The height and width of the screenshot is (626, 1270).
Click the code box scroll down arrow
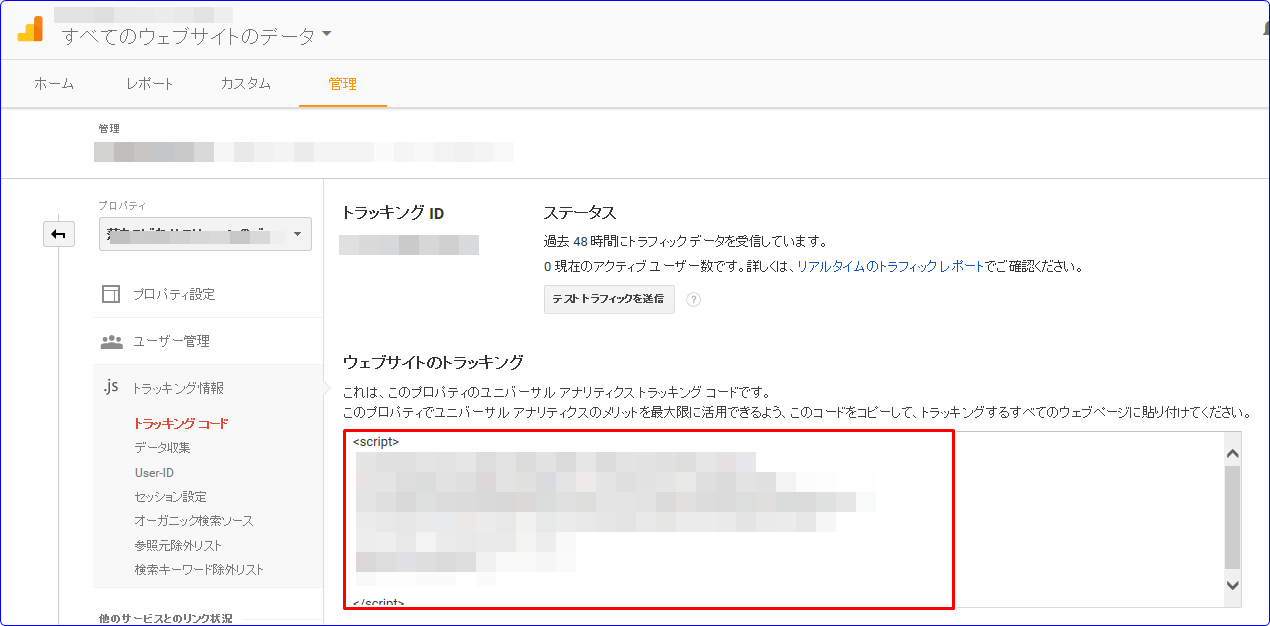click(1233, 585)
